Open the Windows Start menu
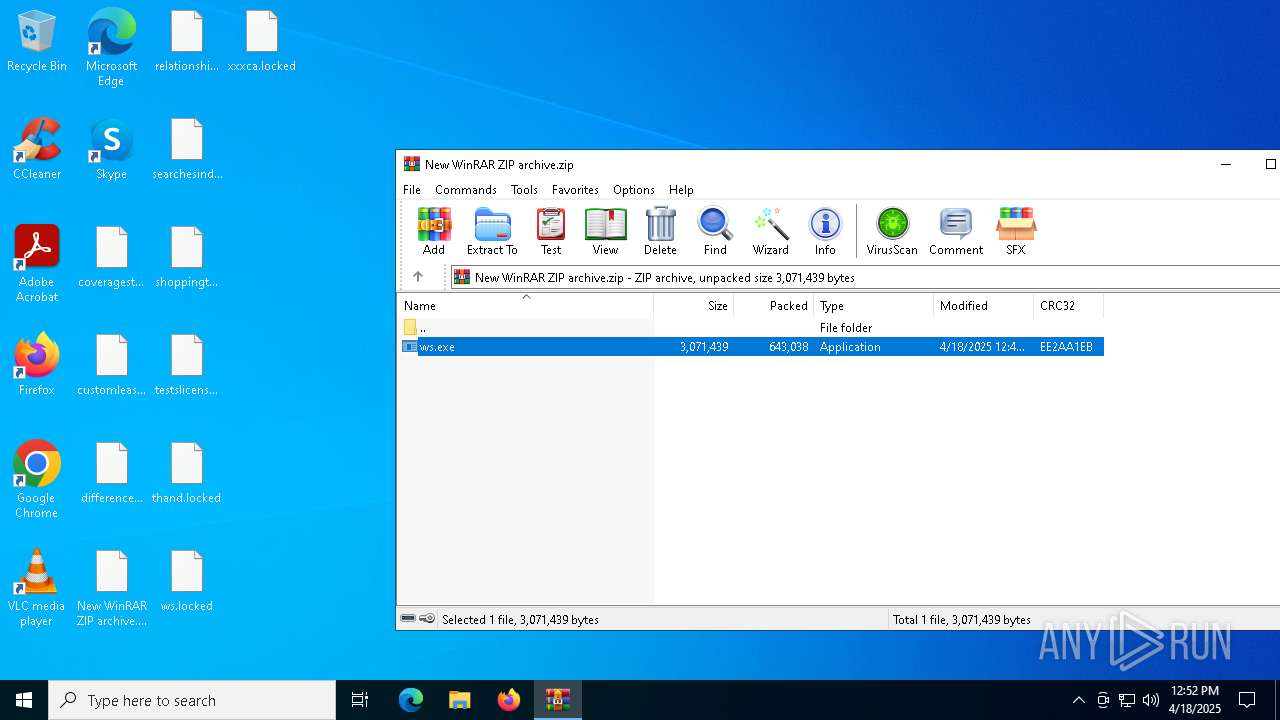Image resolution: width=1280 pixels, height=720 pixels. 24,700
